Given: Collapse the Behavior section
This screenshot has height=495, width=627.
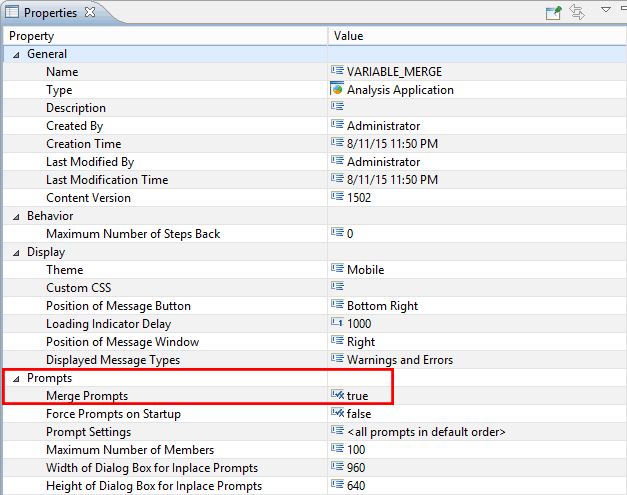Looking at the screenshot, I should point(15,216).
